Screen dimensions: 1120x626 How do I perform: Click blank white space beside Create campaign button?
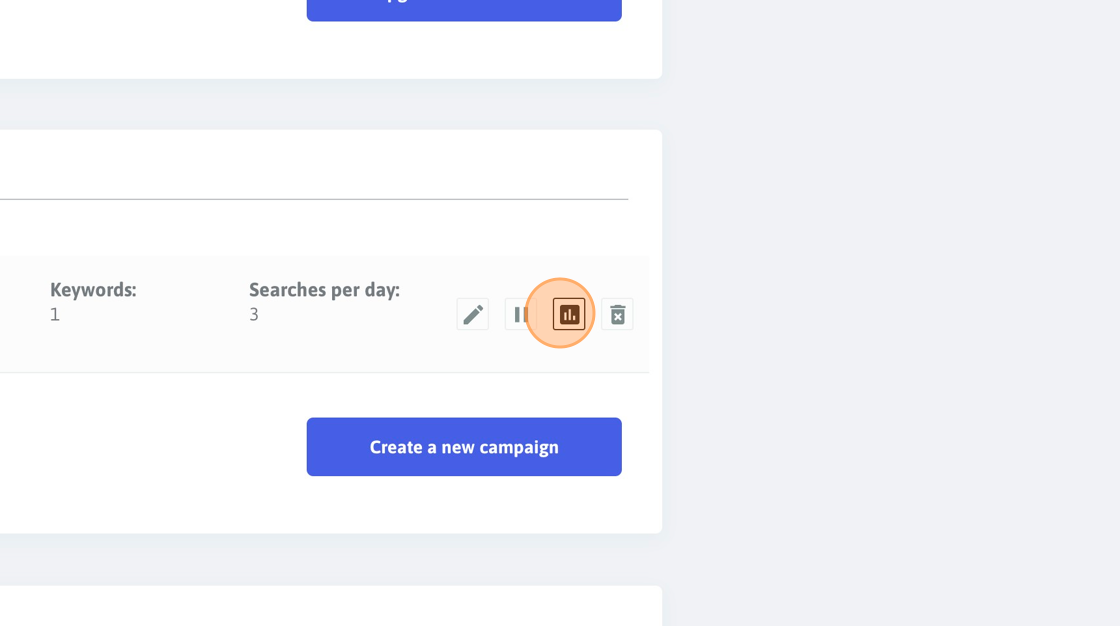(154, 447)
